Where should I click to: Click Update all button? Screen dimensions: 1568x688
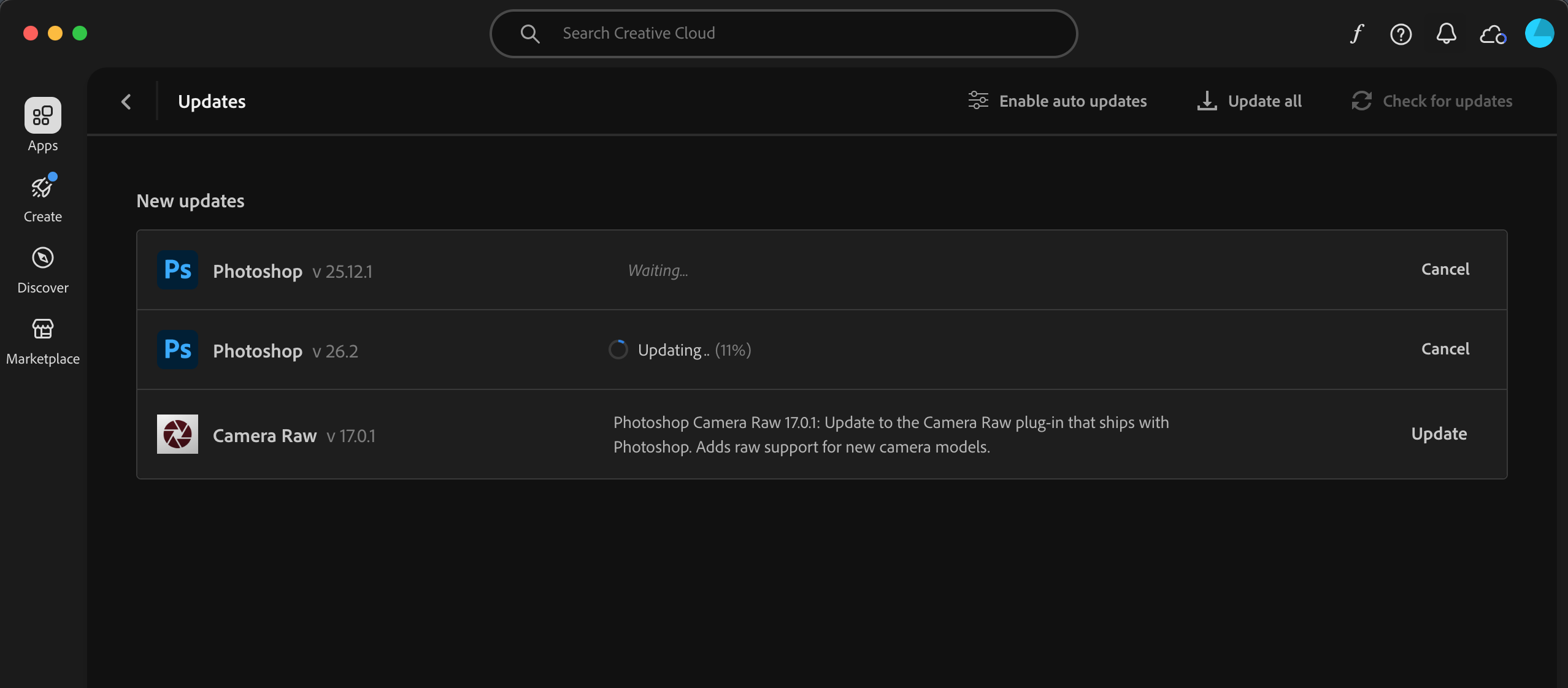click(1250, 101)
